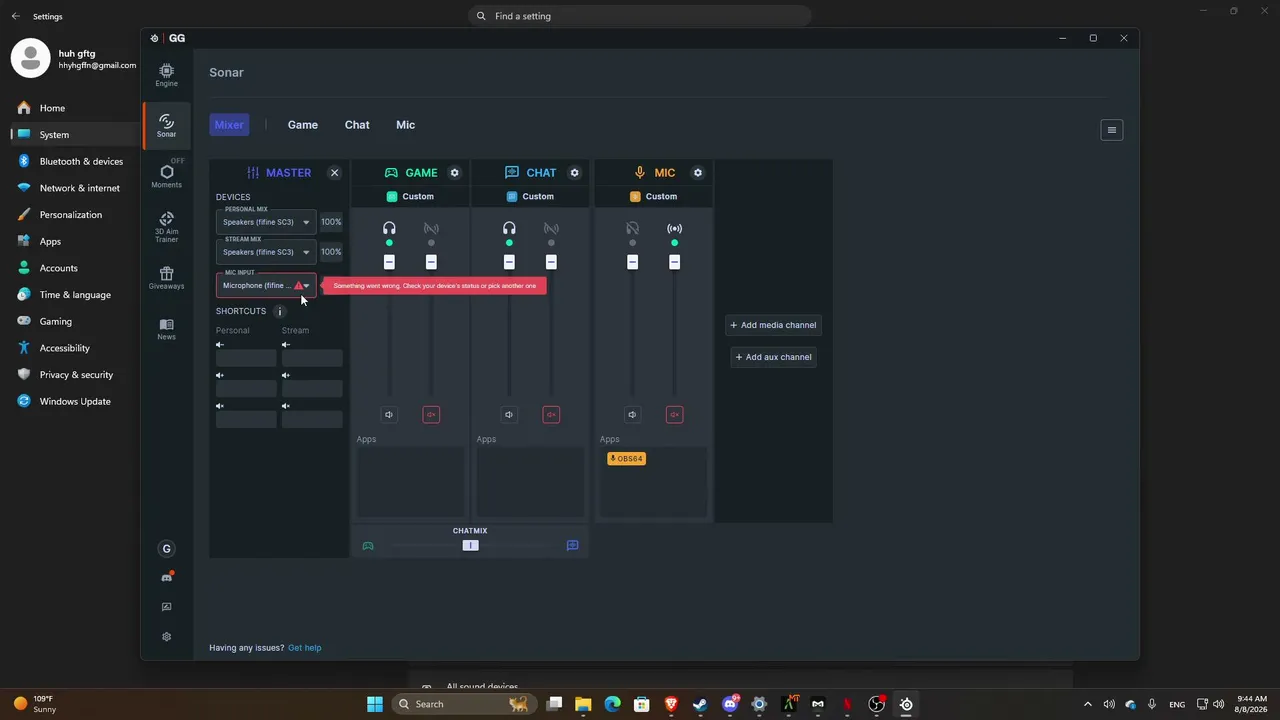
Task: Open GAME Custom preset selector
Action: click(410, 197)
